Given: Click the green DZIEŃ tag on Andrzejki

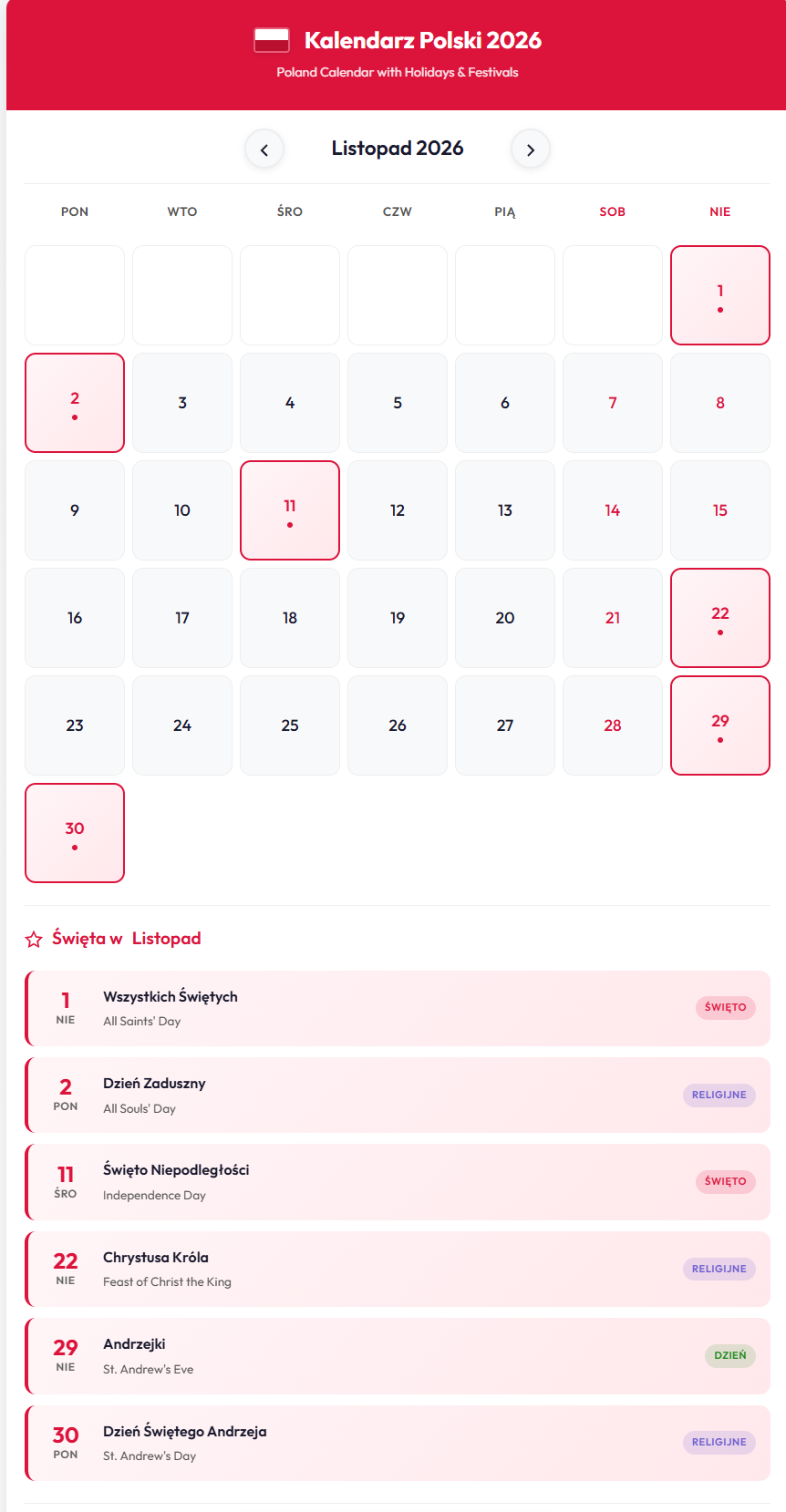Looking at the screenshot, I should (729, 1355).
